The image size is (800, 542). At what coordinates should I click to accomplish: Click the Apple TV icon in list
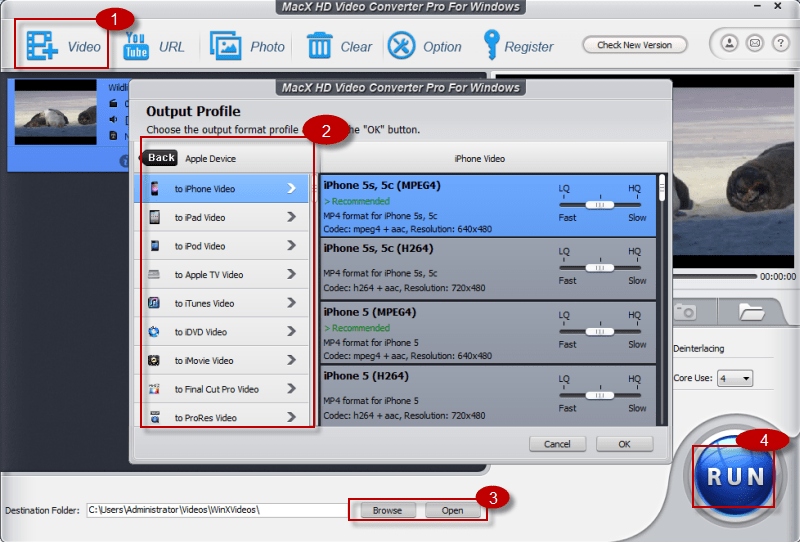click(154, 275)
